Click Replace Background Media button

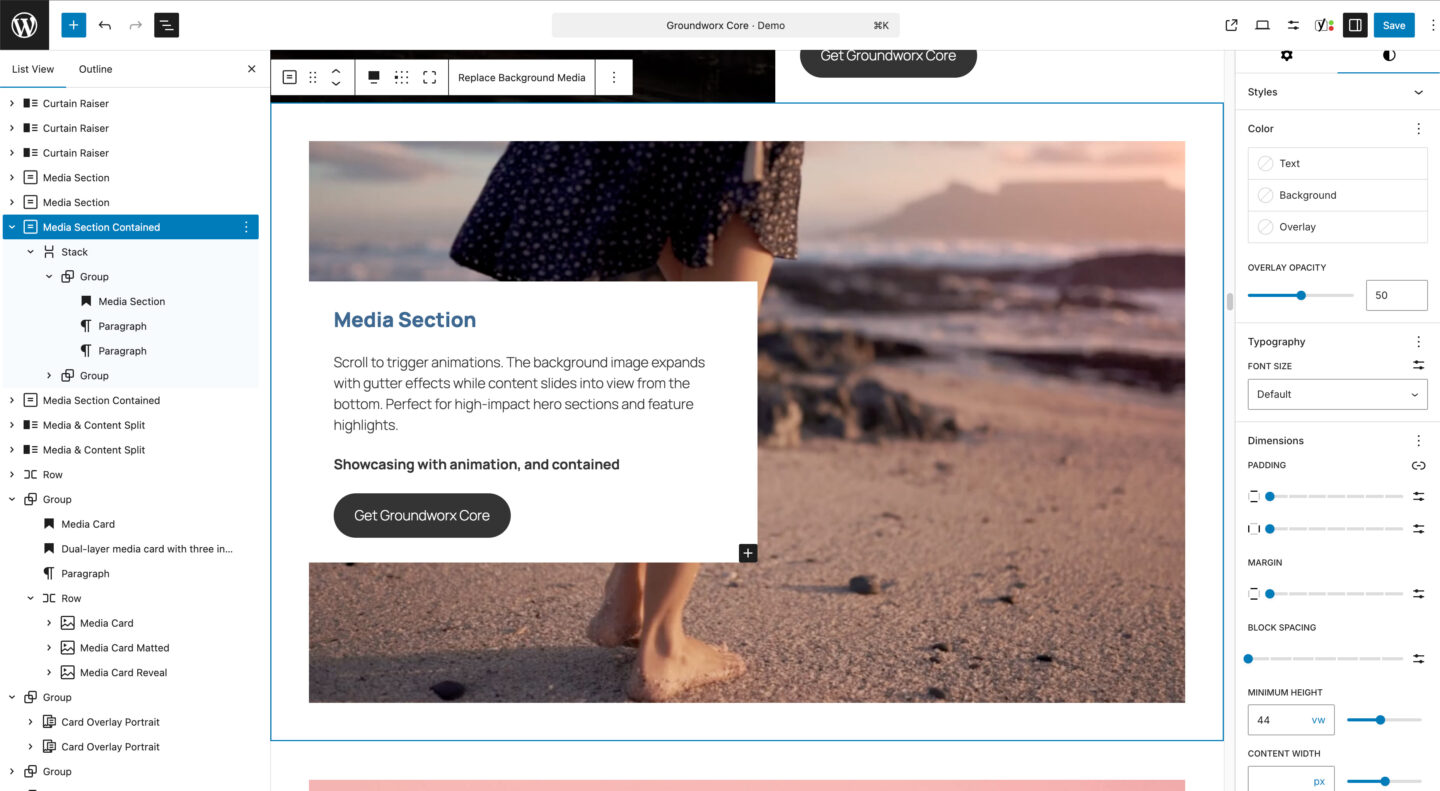tap(521, 77)
